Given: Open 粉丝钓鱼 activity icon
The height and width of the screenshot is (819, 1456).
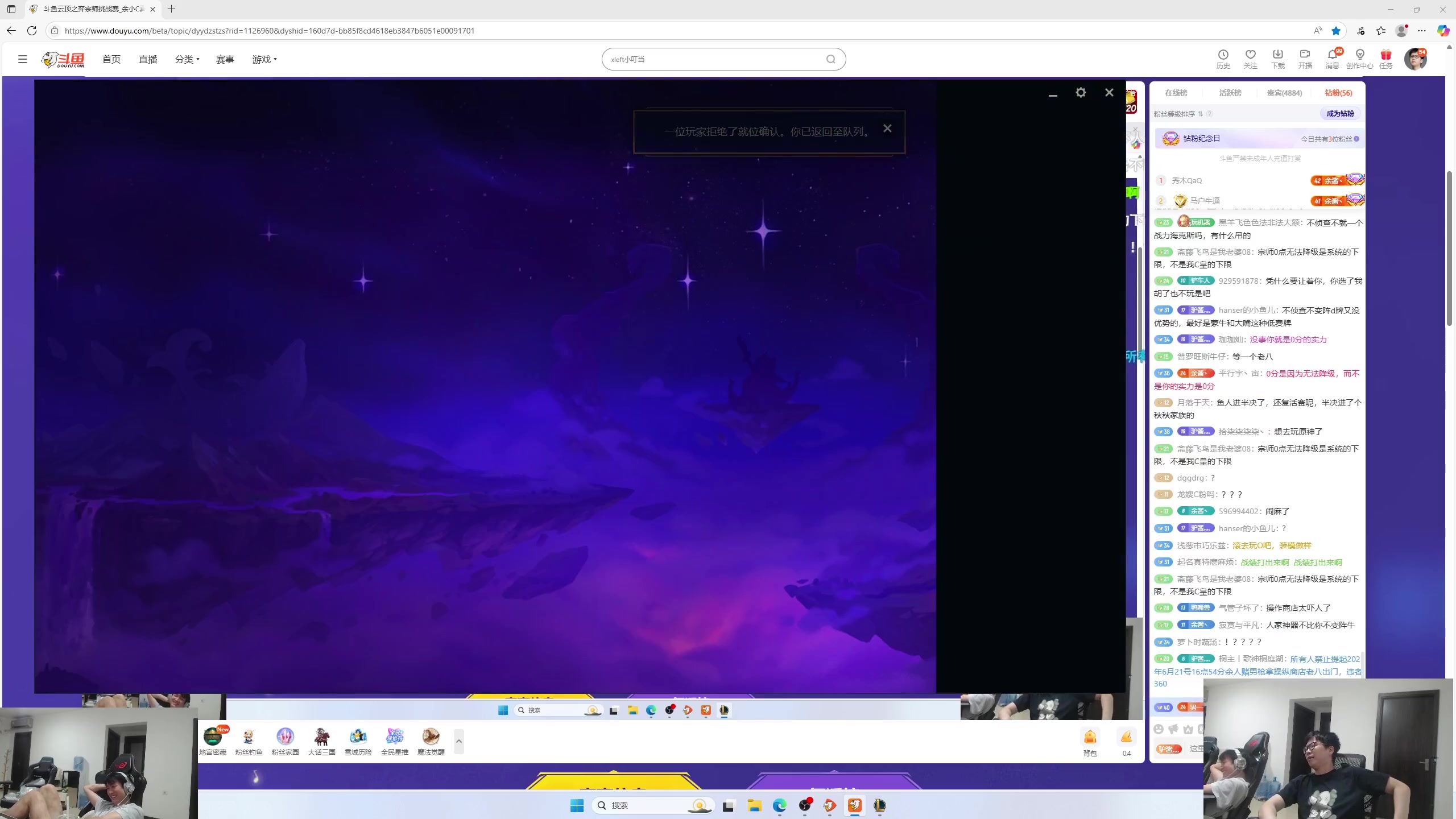Looking at the screenshot, I should coord(249,741).
